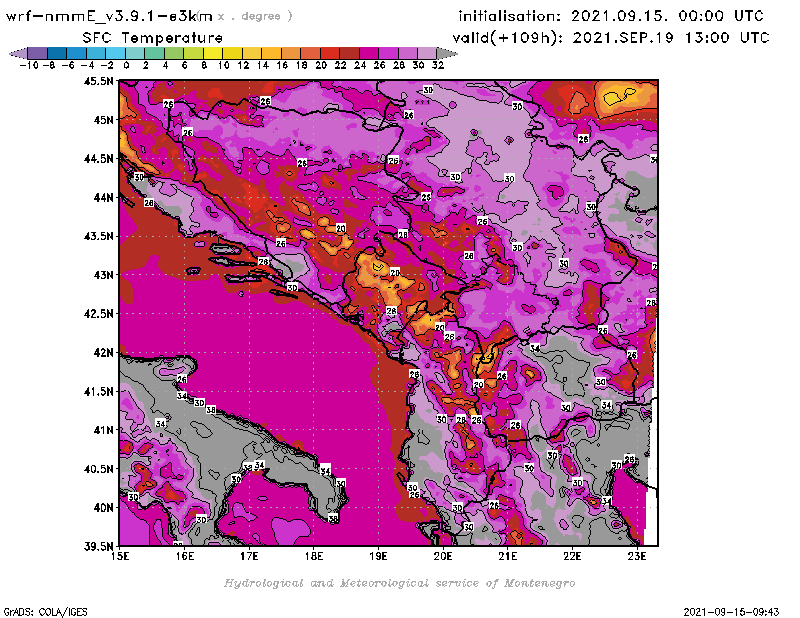Click the legend swatch between 4 and 6
Image resolution: width=800 pixels, height=618 pixels.
pyautogui.click(x=173, y=53)
